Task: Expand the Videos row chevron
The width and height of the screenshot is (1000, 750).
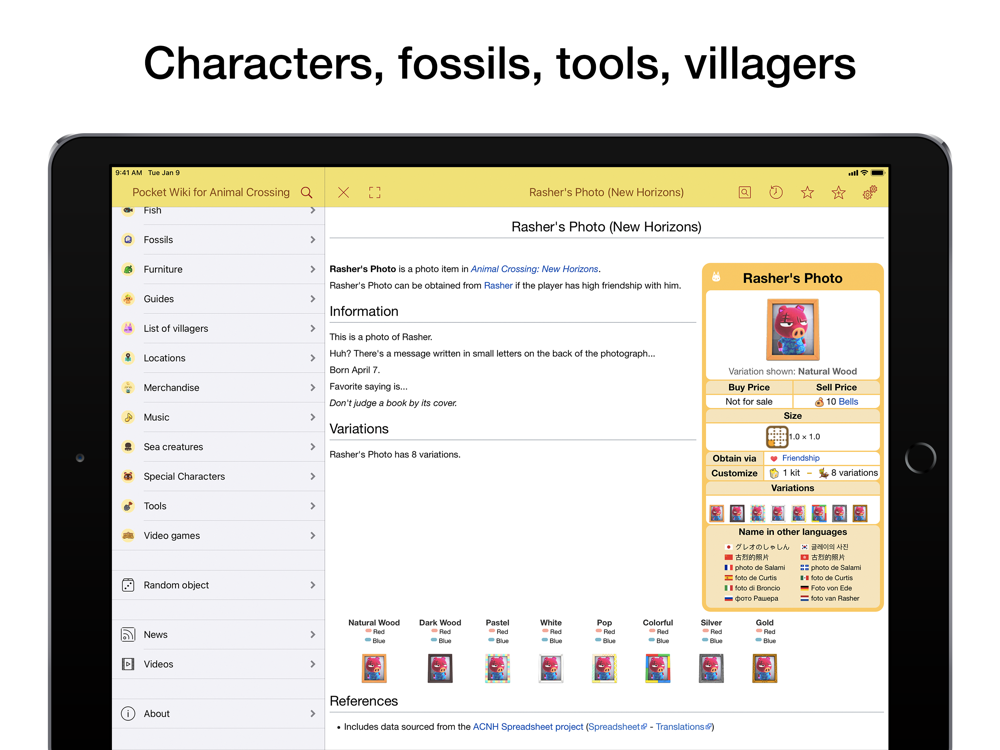Action: click(x=312, y=665)
